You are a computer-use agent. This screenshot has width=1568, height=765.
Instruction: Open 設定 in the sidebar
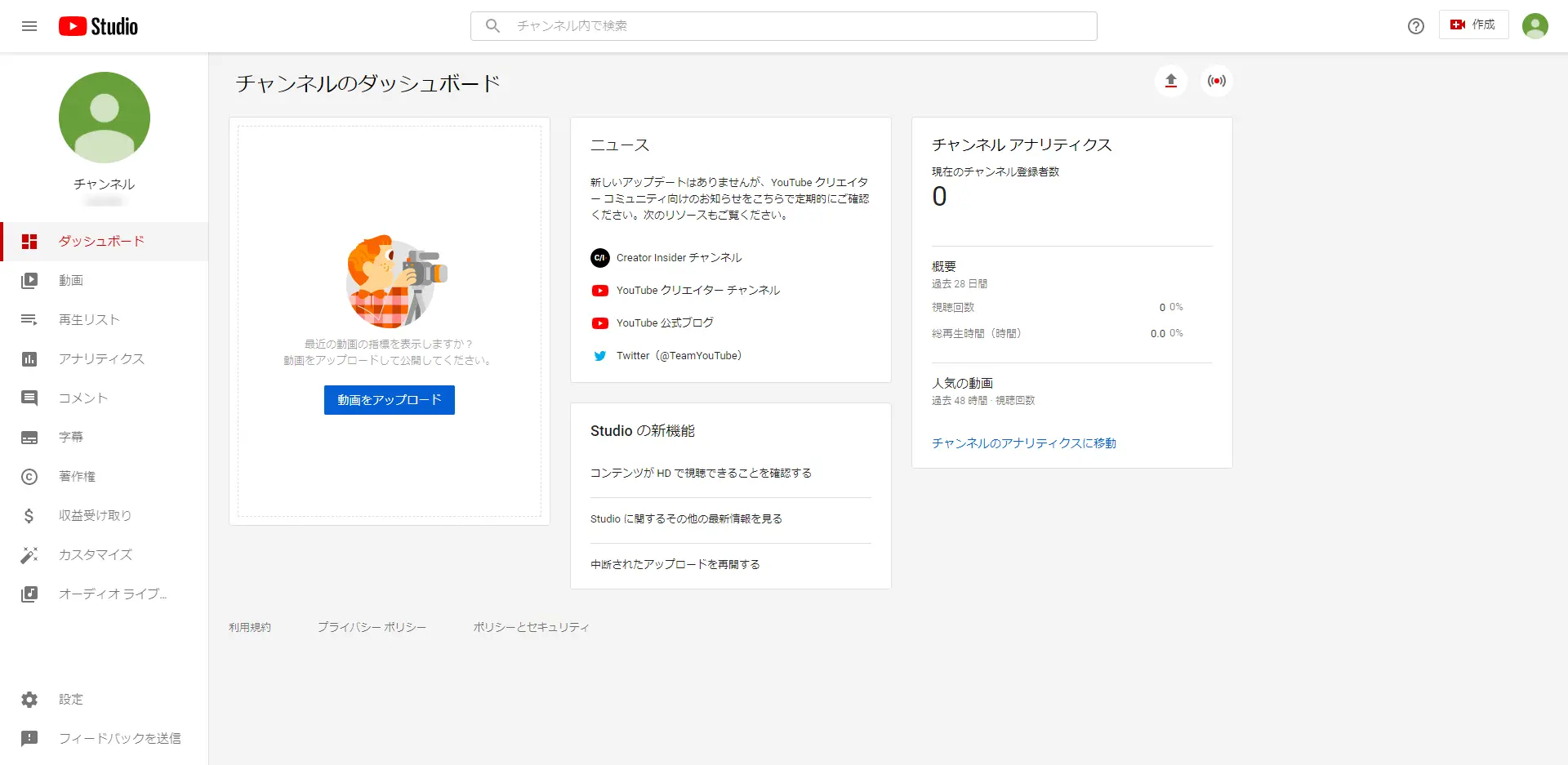pos(105,700)
